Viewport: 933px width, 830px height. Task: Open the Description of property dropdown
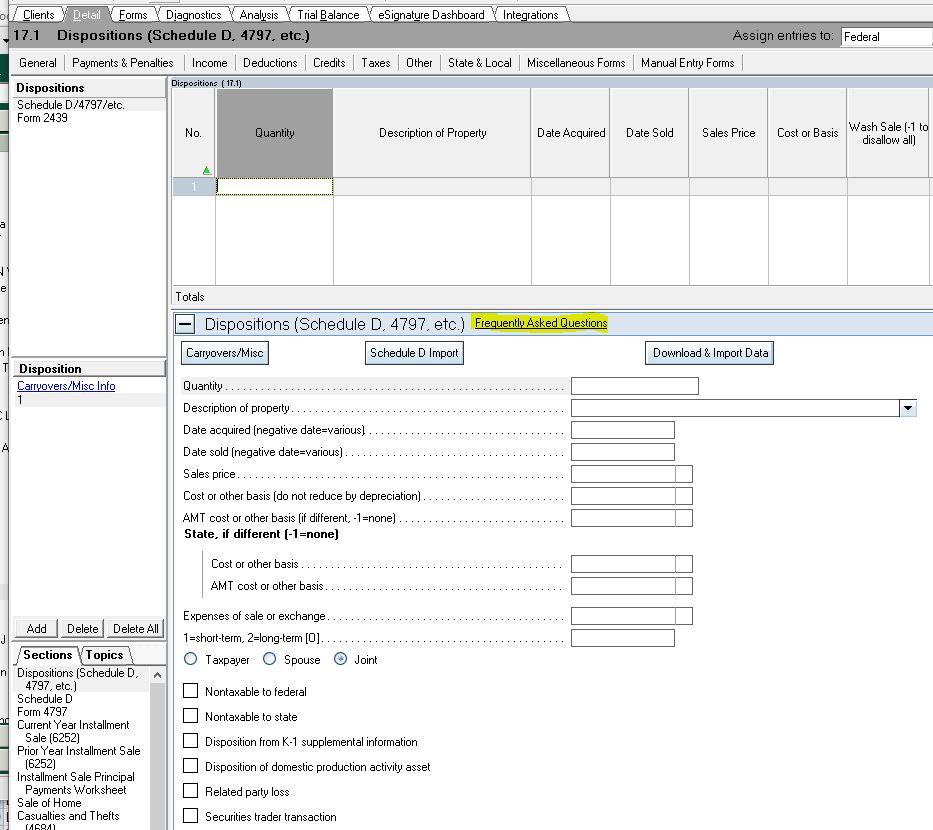(x=908, y=408)
